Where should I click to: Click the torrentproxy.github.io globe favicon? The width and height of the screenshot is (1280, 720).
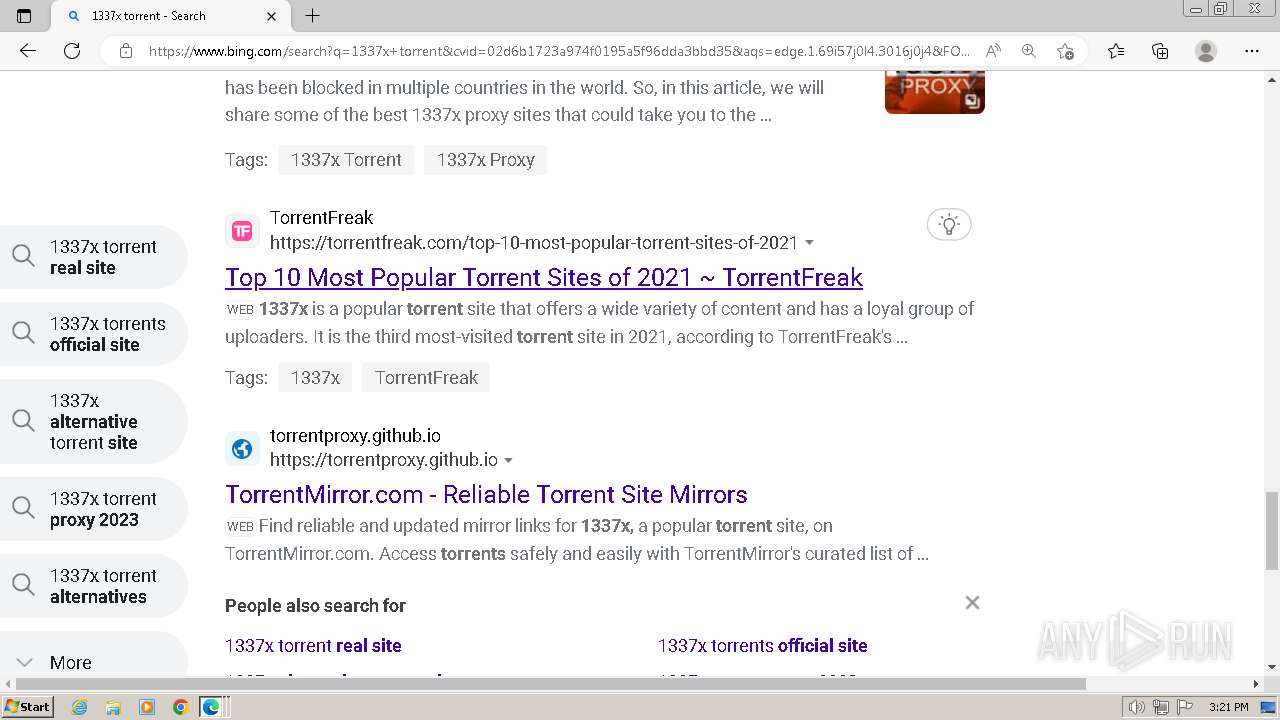(x=242, y=449)
